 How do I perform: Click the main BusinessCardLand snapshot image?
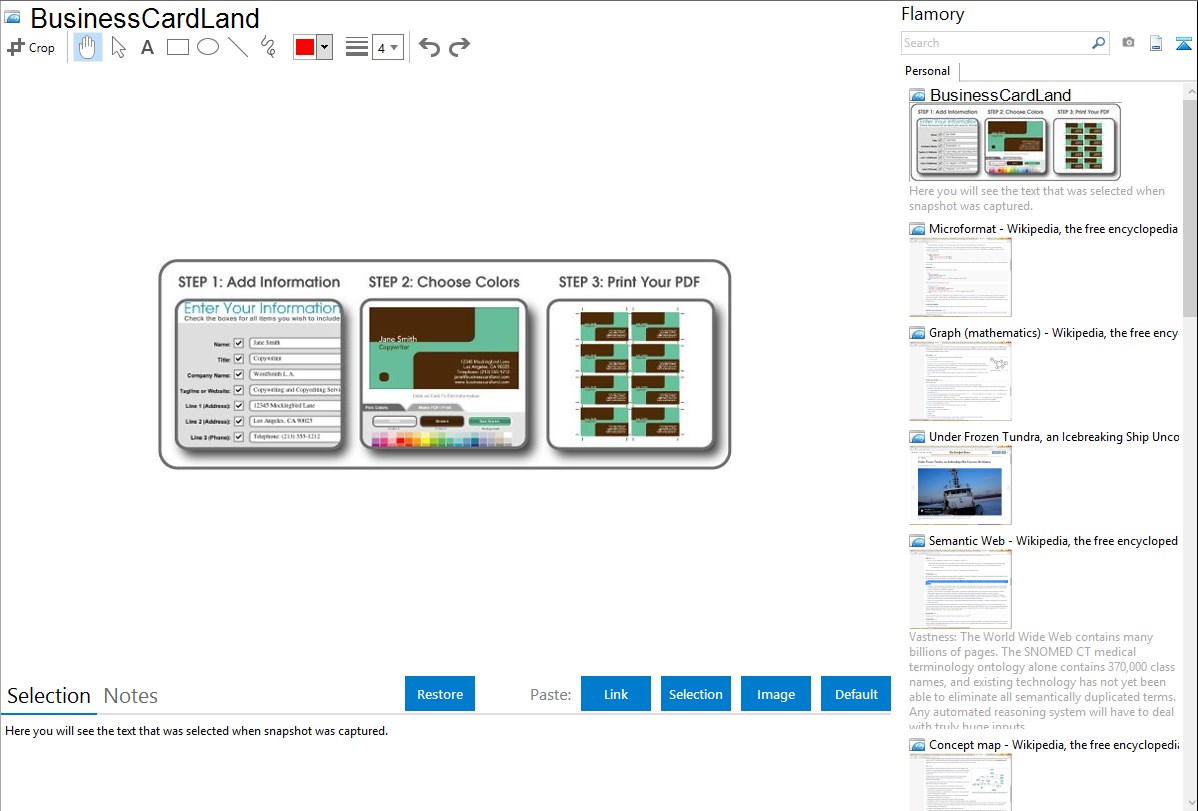pyautogui.click(x=445, y=364)
